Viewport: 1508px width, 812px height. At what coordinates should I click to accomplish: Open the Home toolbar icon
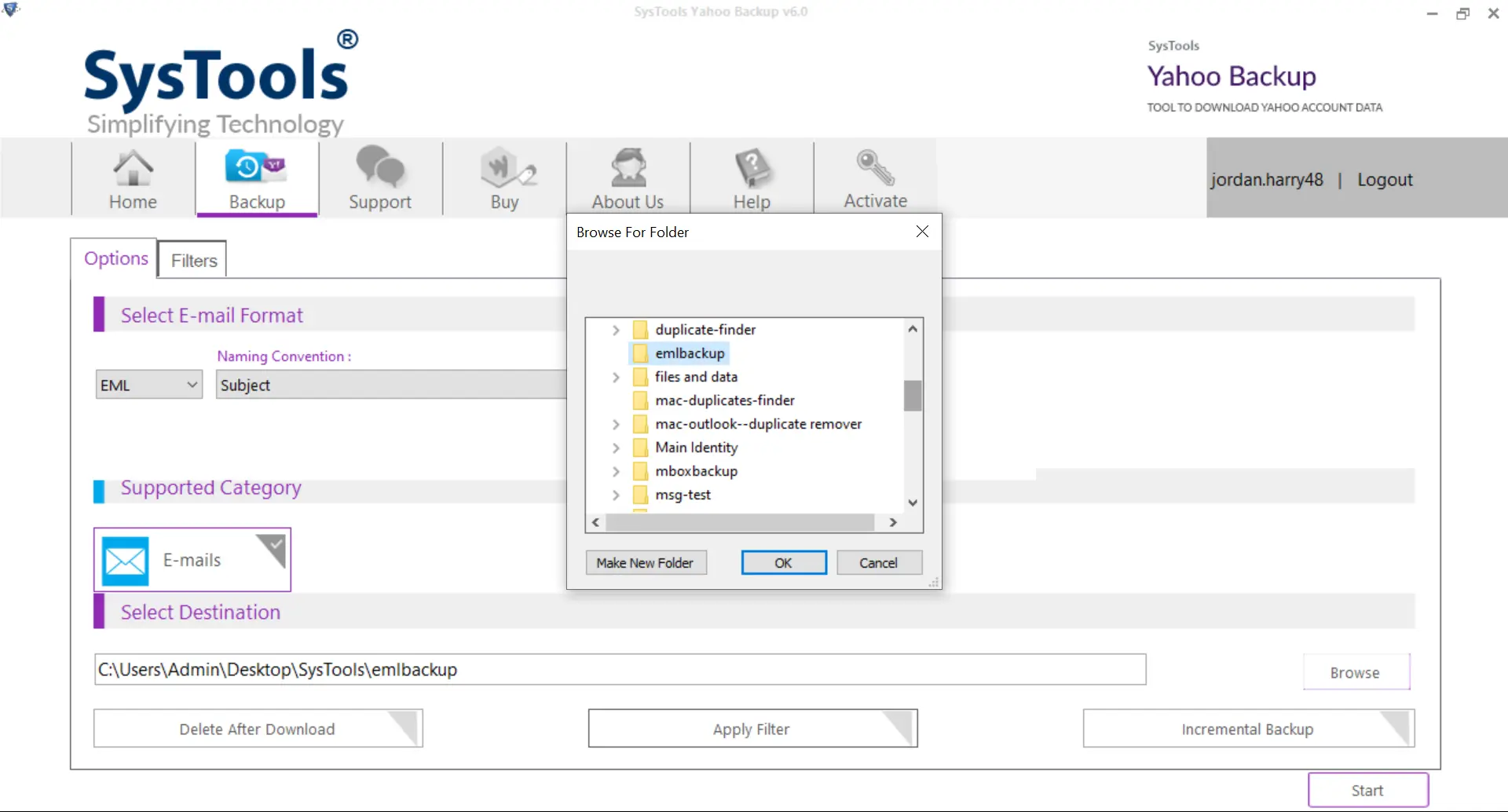(133, 168)
